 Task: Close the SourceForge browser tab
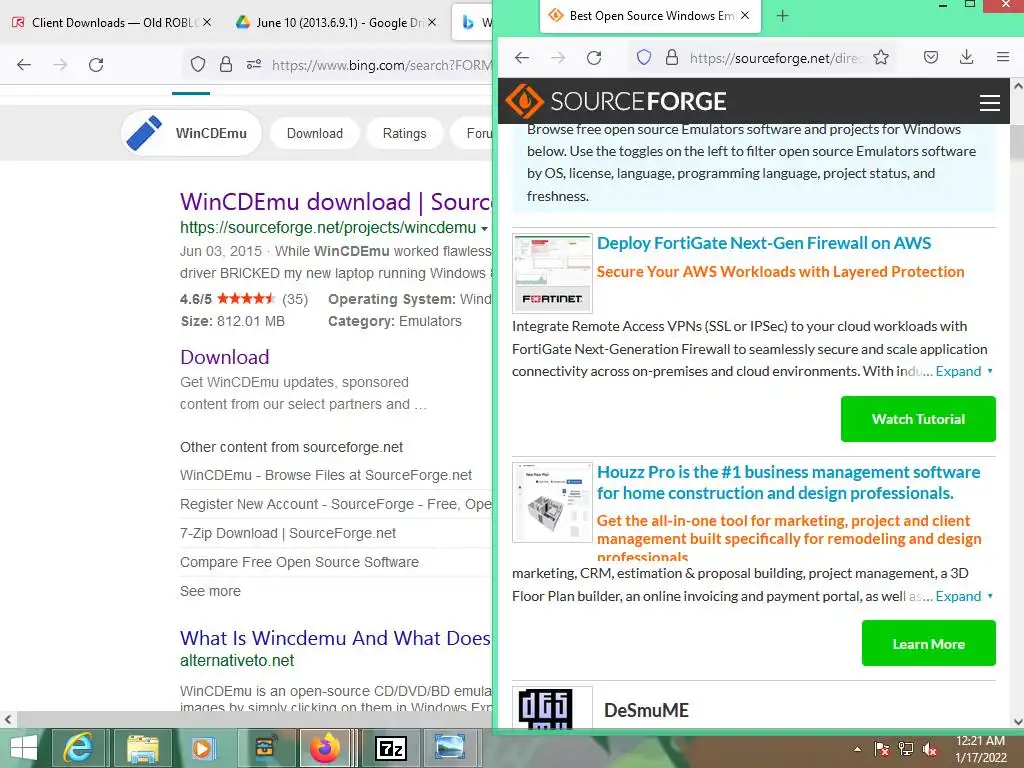745,15
